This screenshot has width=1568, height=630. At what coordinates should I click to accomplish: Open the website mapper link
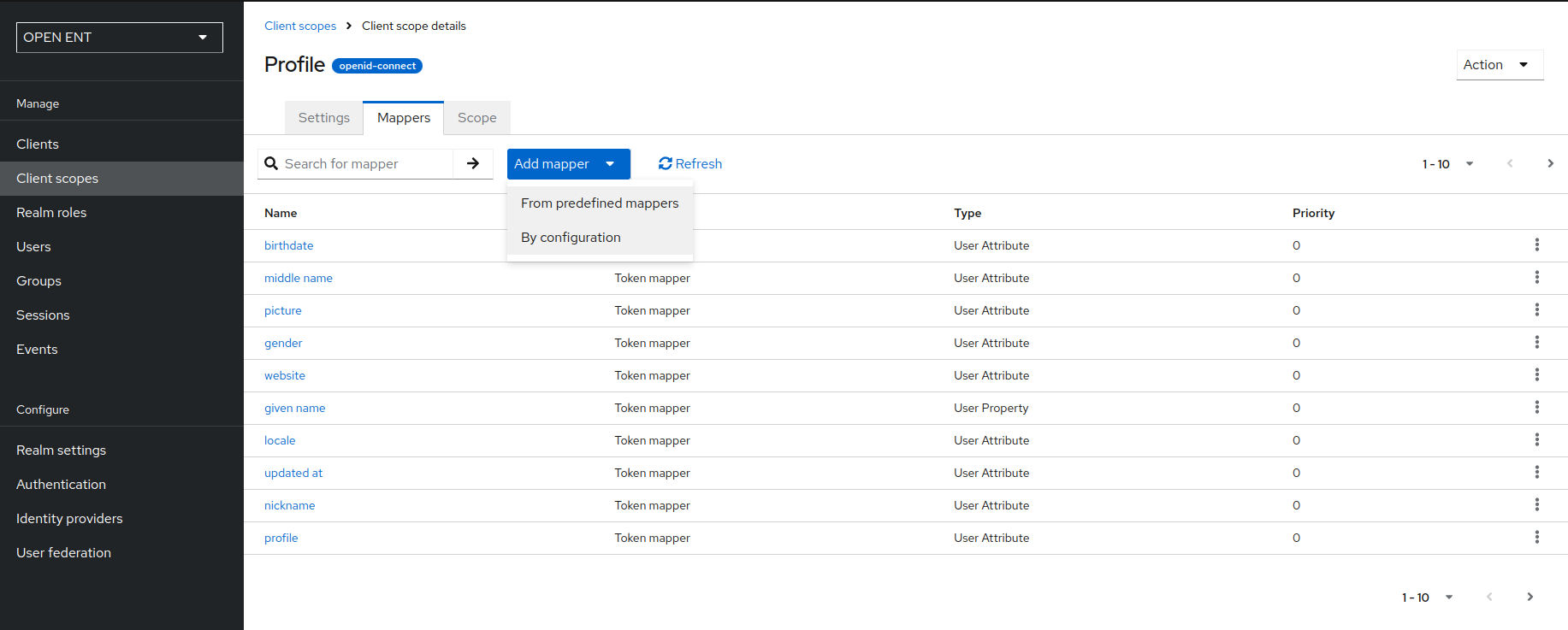(285, 375)
